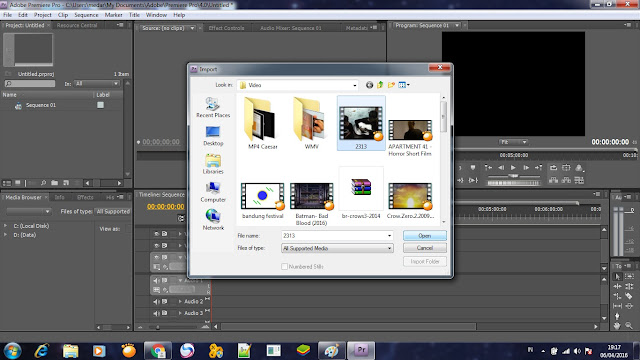Toggle Audio 2 track speaker output
This screenshot has width=640, height=360.
coord(156,302)
